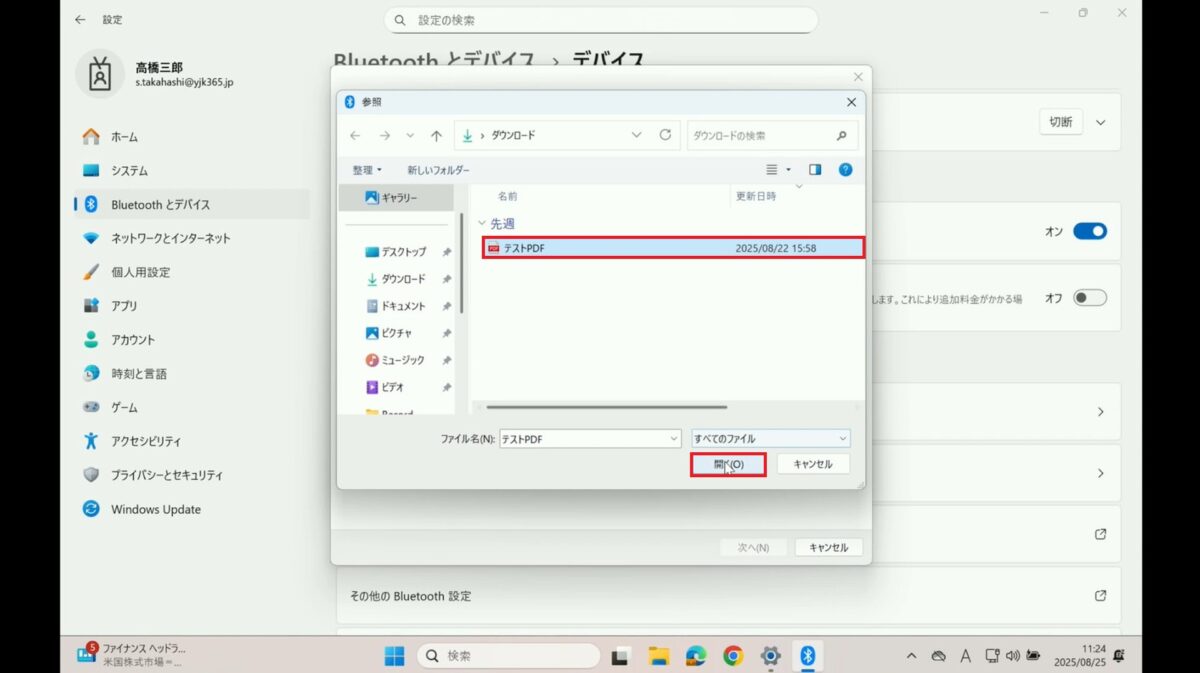Enable the toggle currently set to オフ
The width and height of the screenshot is (1200, 673).
click(1090, 297)
